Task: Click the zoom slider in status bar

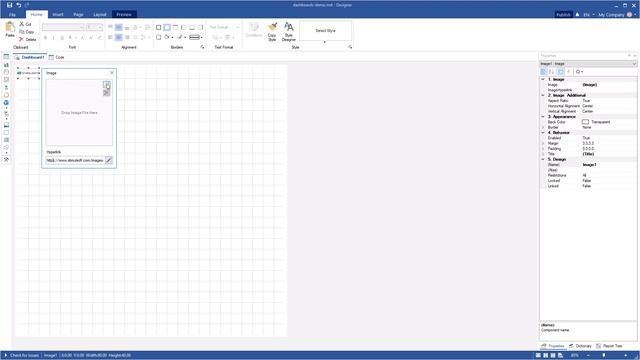Action: (x=604, y=356)
